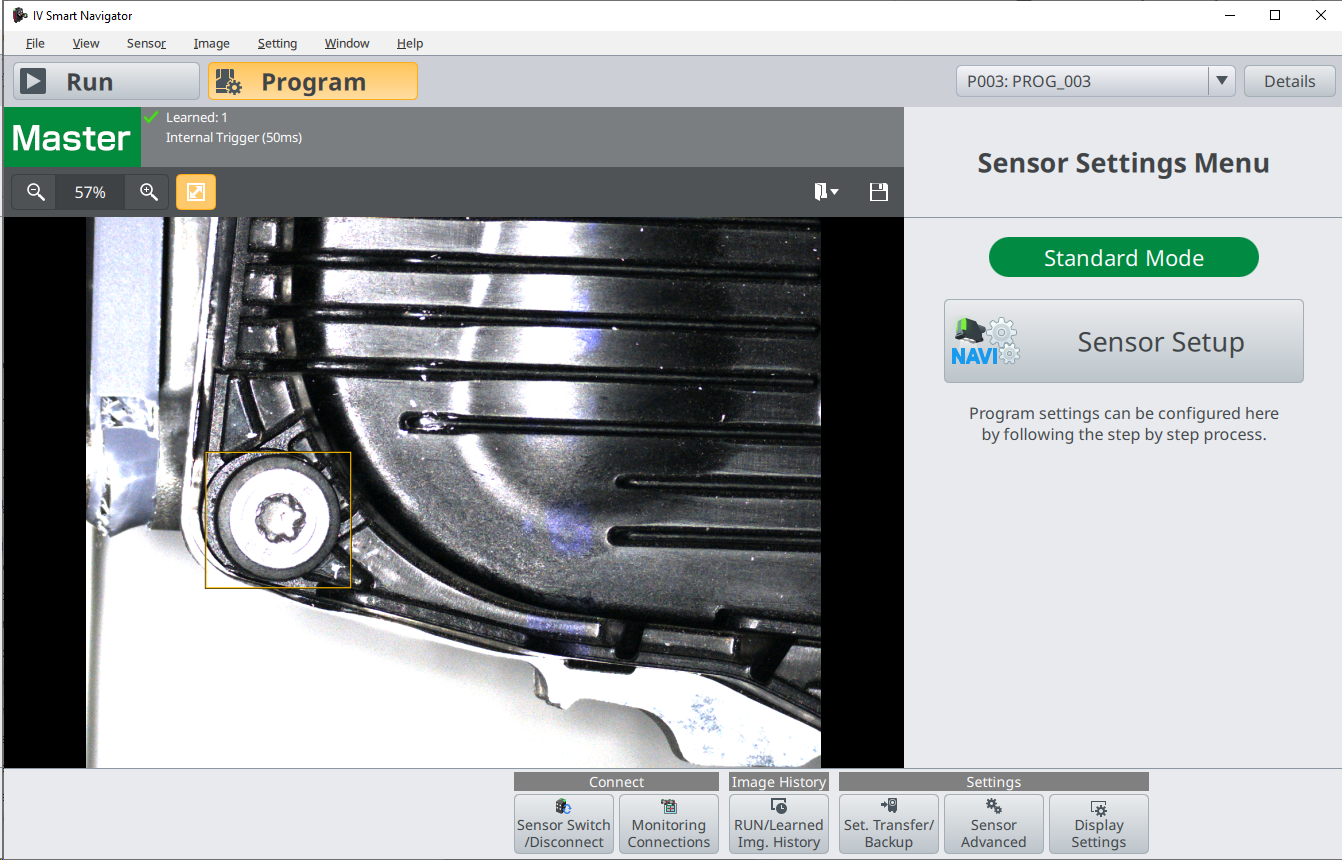Image resolution: width=1342 pixels, height=860 pixels.
Task: Toggle the fit-to-window display icon
Action: 196,192
